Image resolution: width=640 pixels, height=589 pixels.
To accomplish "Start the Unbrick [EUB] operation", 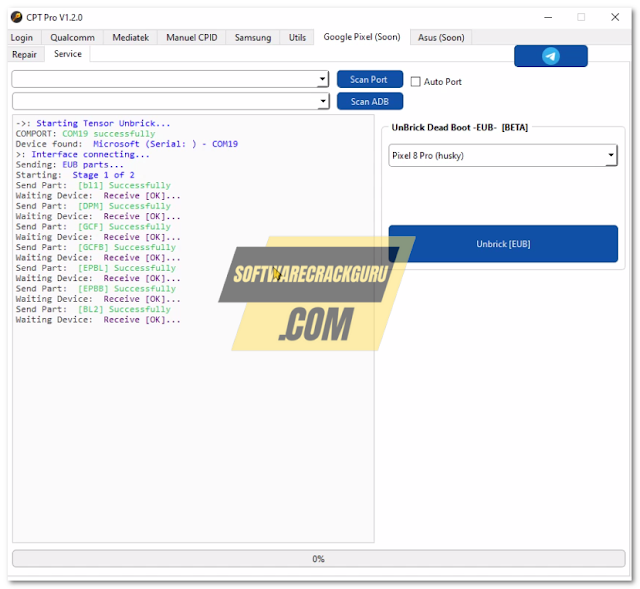I will [503, 244].
